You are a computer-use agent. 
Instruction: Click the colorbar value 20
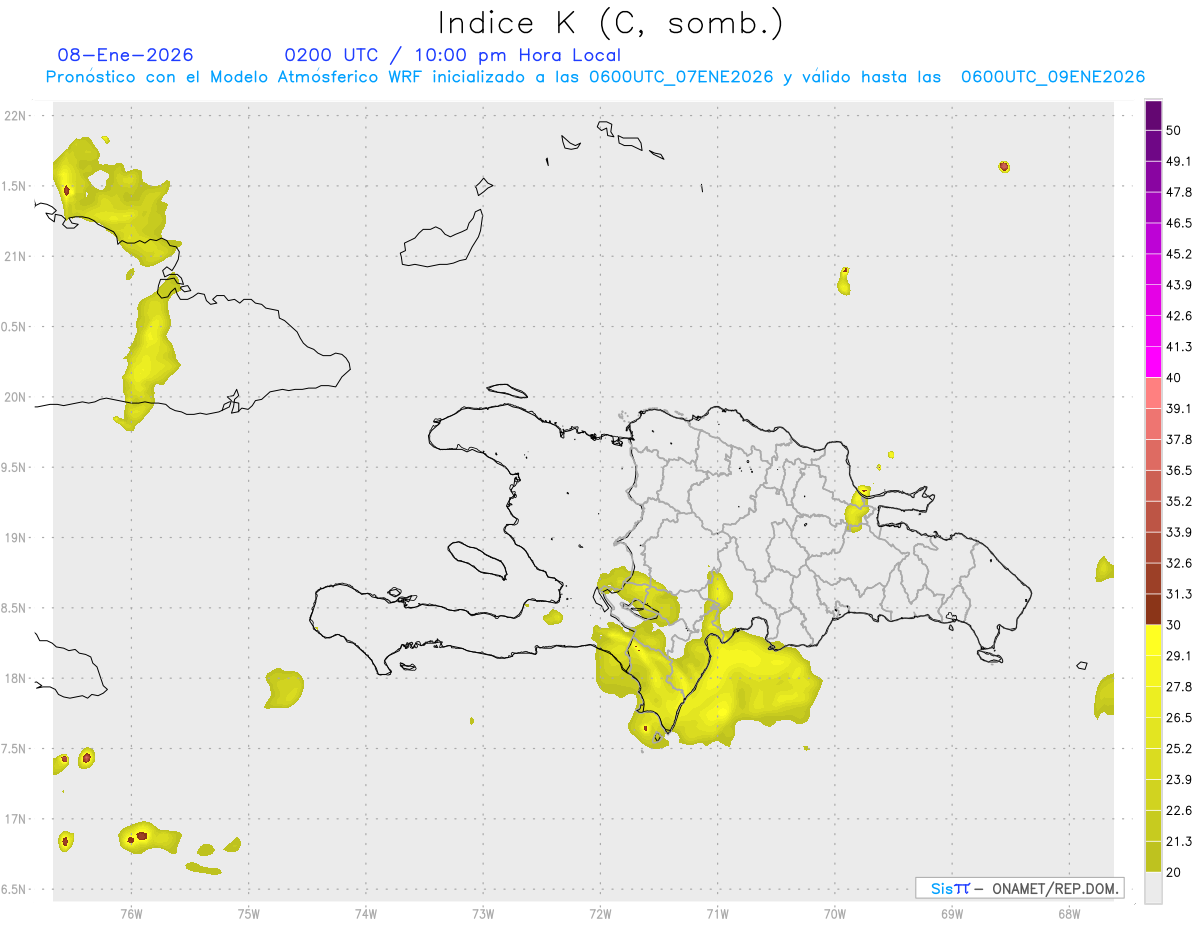pos(1174,872)
